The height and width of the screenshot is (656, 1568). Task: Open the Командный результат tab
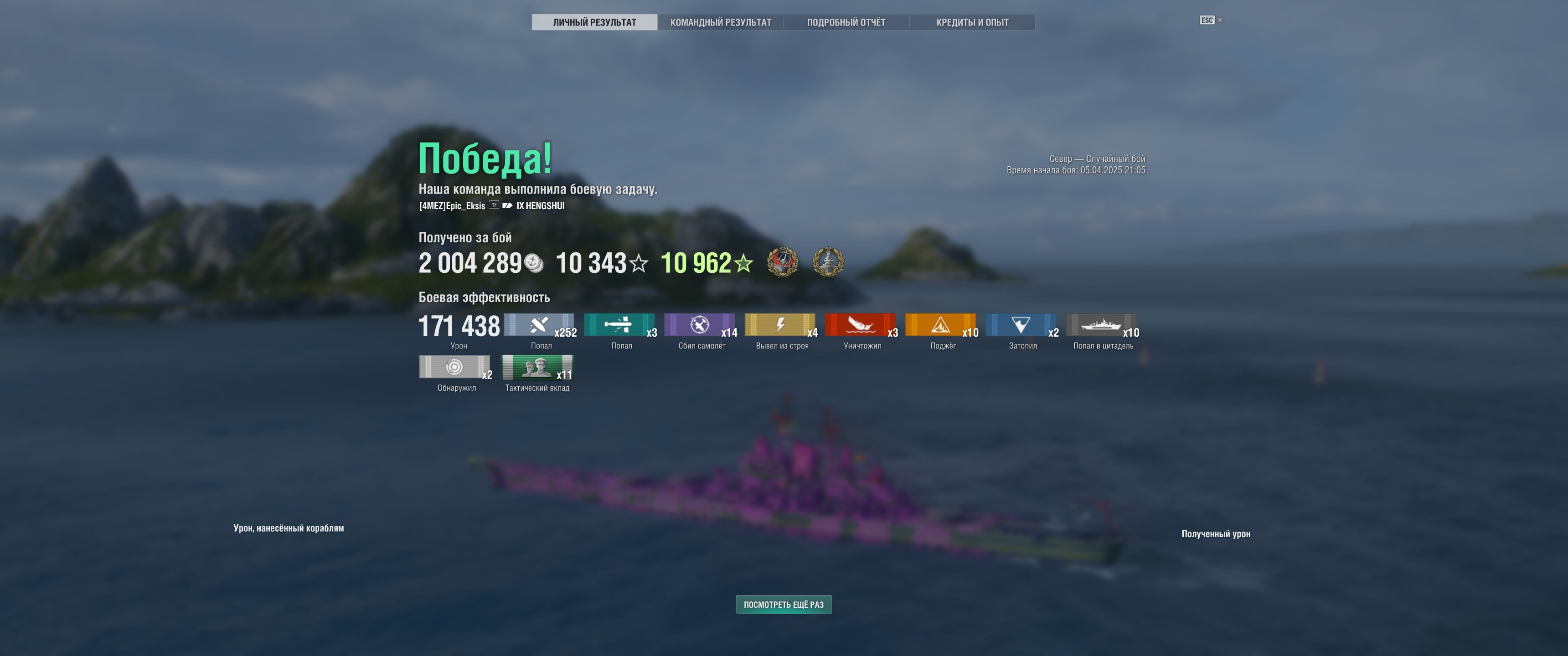[x=721, y=22]
